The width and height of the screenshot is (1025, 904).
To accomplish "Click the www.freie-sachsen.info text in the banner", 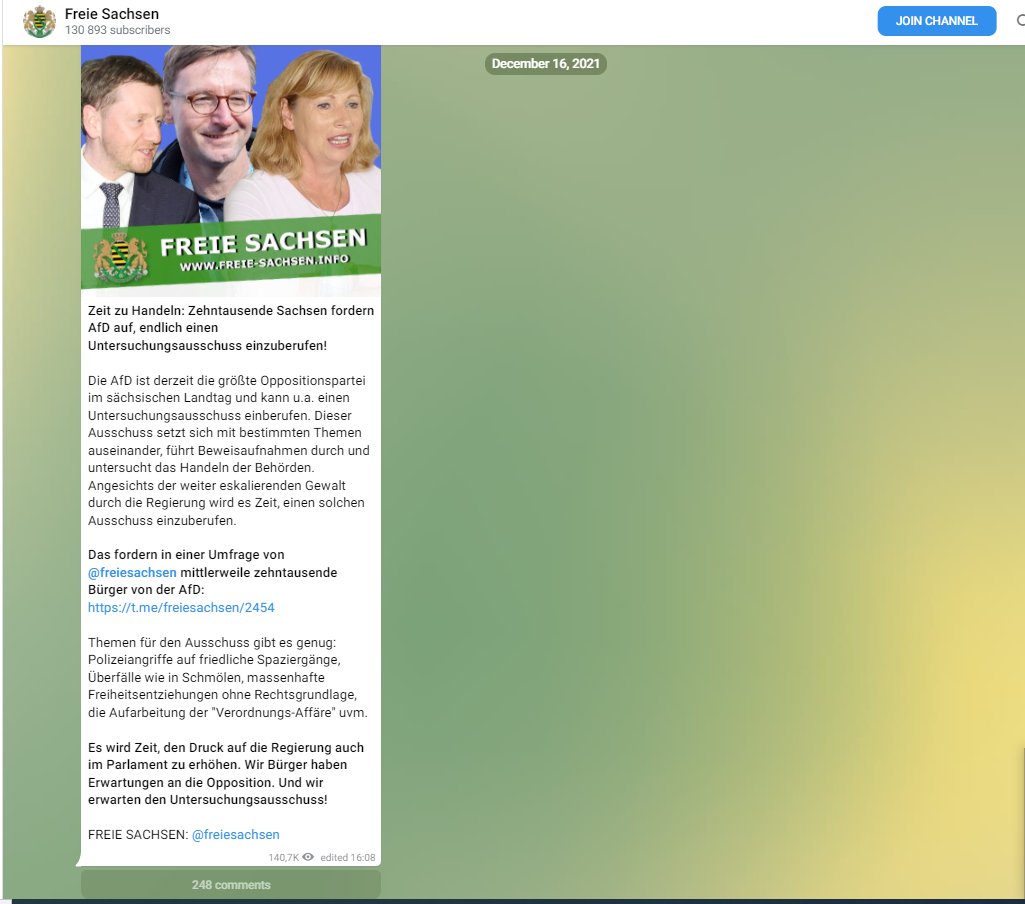I will [264, 263].
